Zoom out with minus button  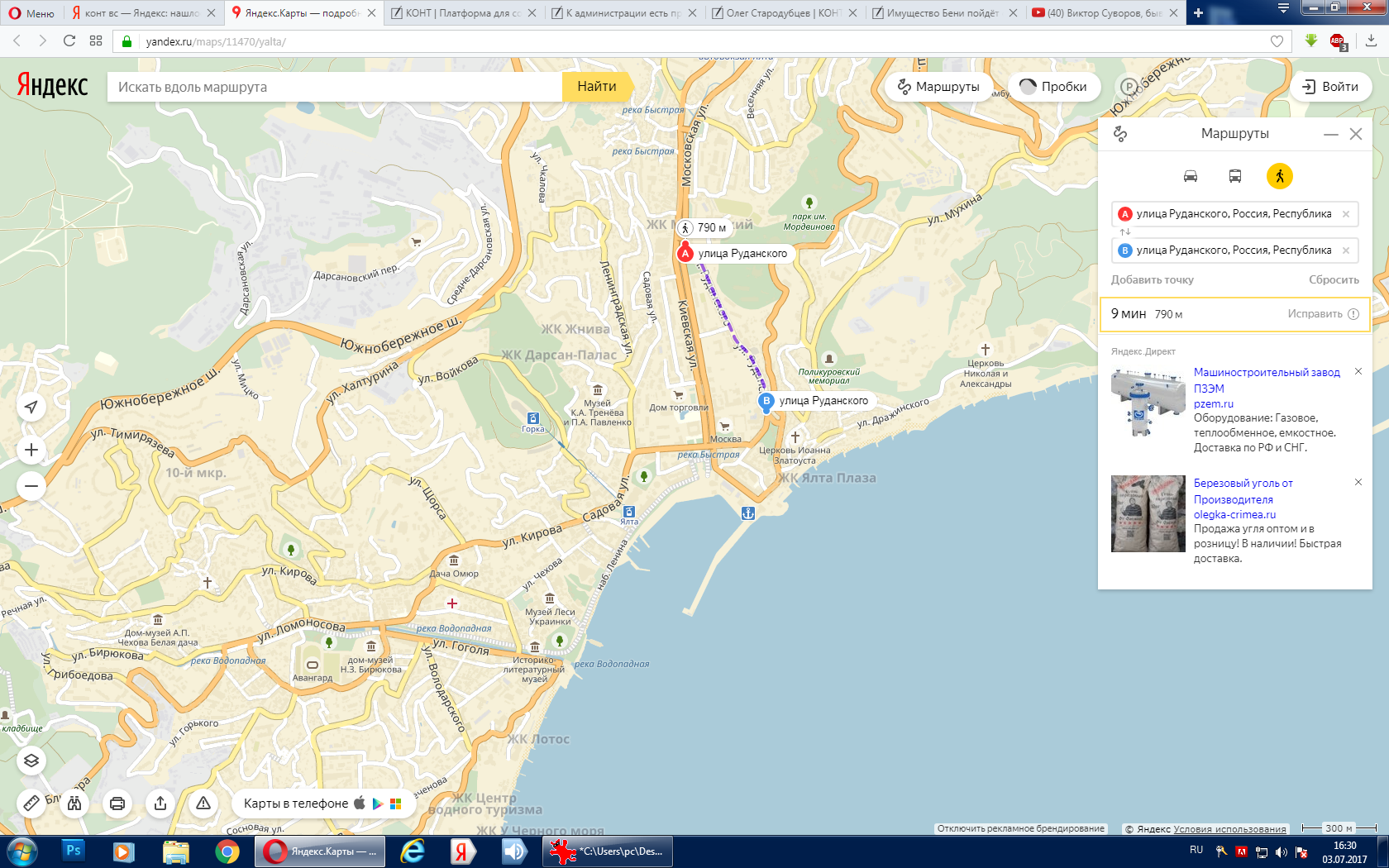tap(31, 486)
